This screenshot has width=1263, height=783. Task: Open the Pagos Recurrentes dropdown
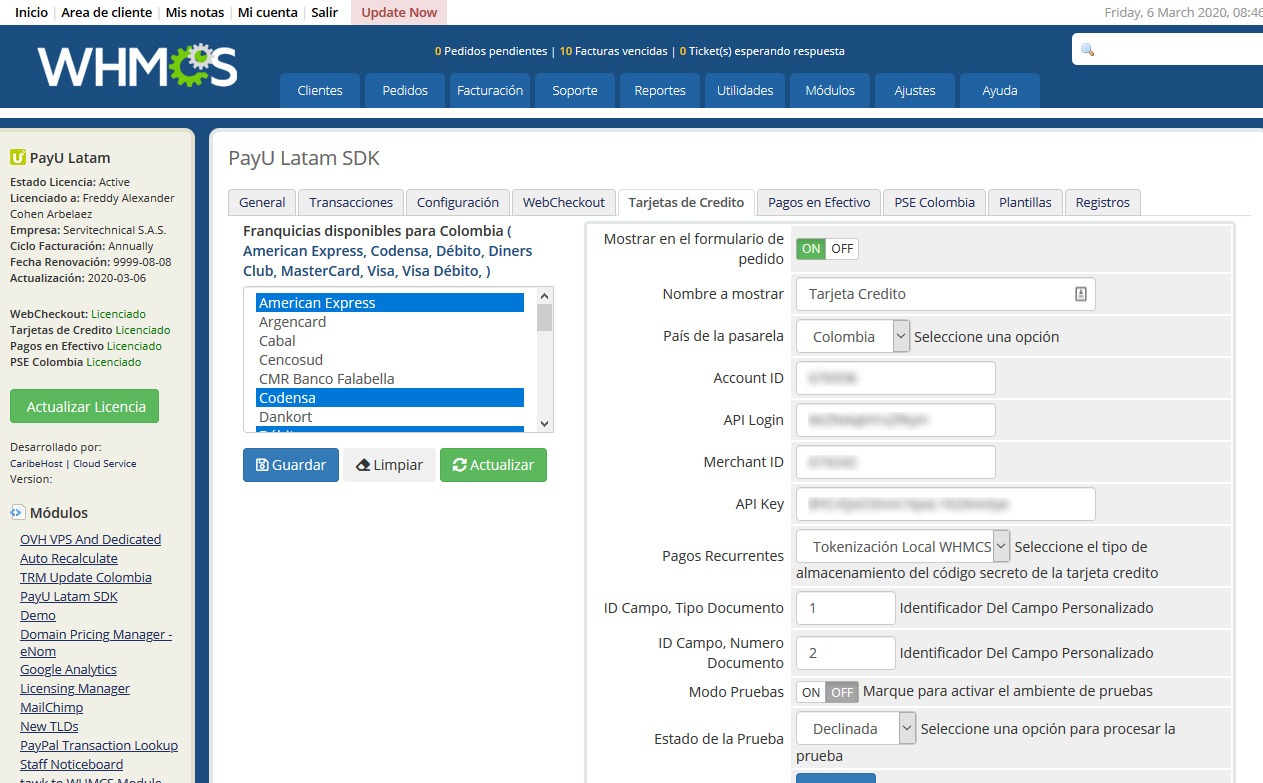[903, 546]
